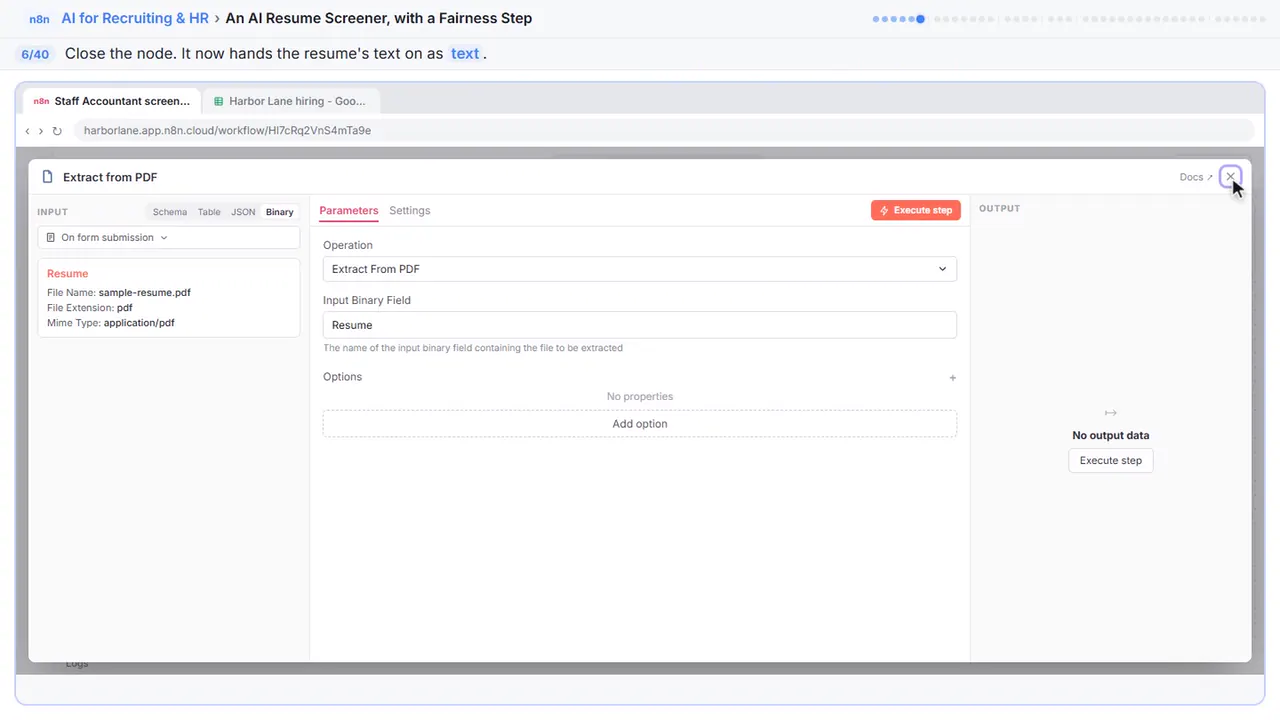The height and width of the screenshot is (720, 1280).
Task: Close the Extract from PDF node panel
Action: [x=1231, y=177]
